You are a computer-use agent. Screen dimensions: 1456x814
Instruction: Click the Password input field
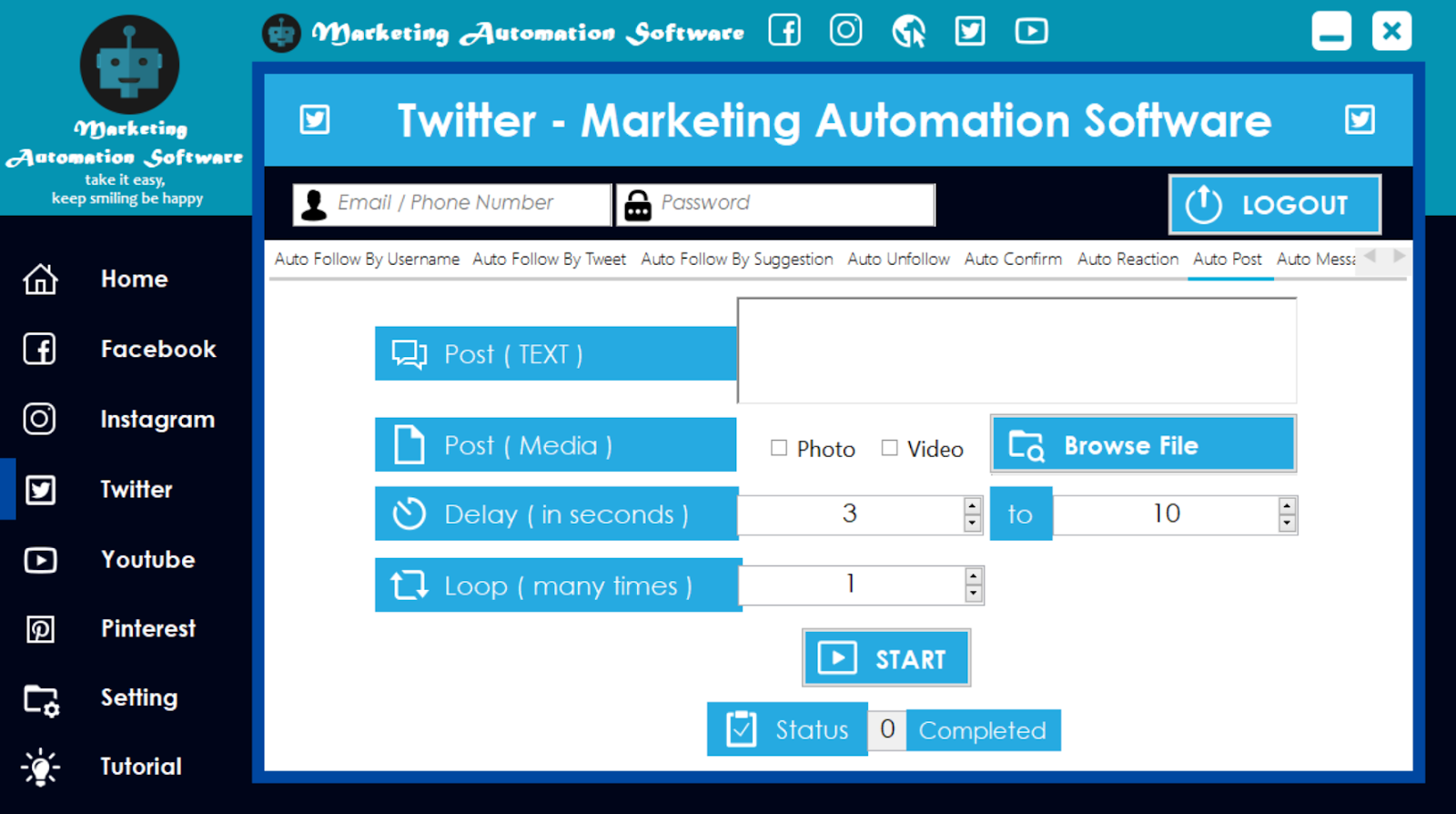click(x=776, y=205)
